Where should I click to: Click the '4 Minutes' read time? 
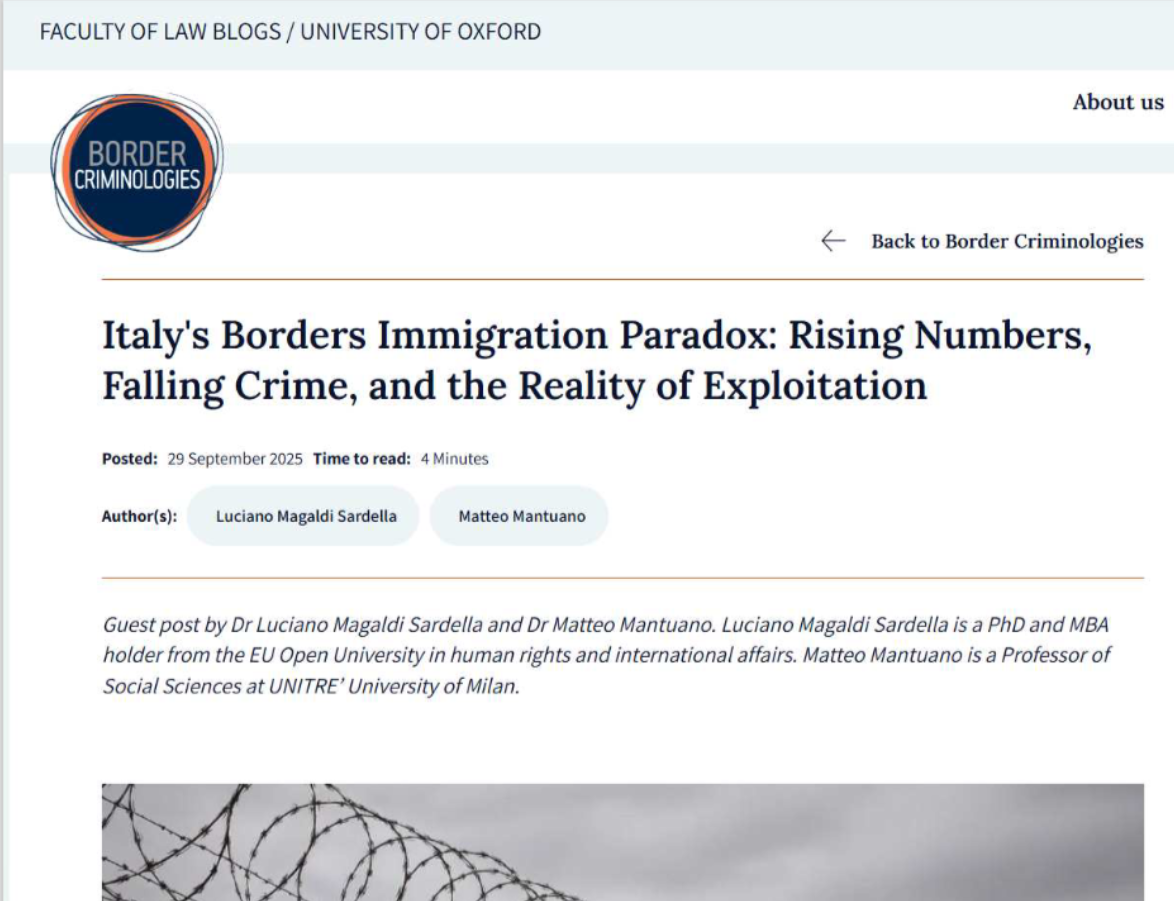[454, 458]
